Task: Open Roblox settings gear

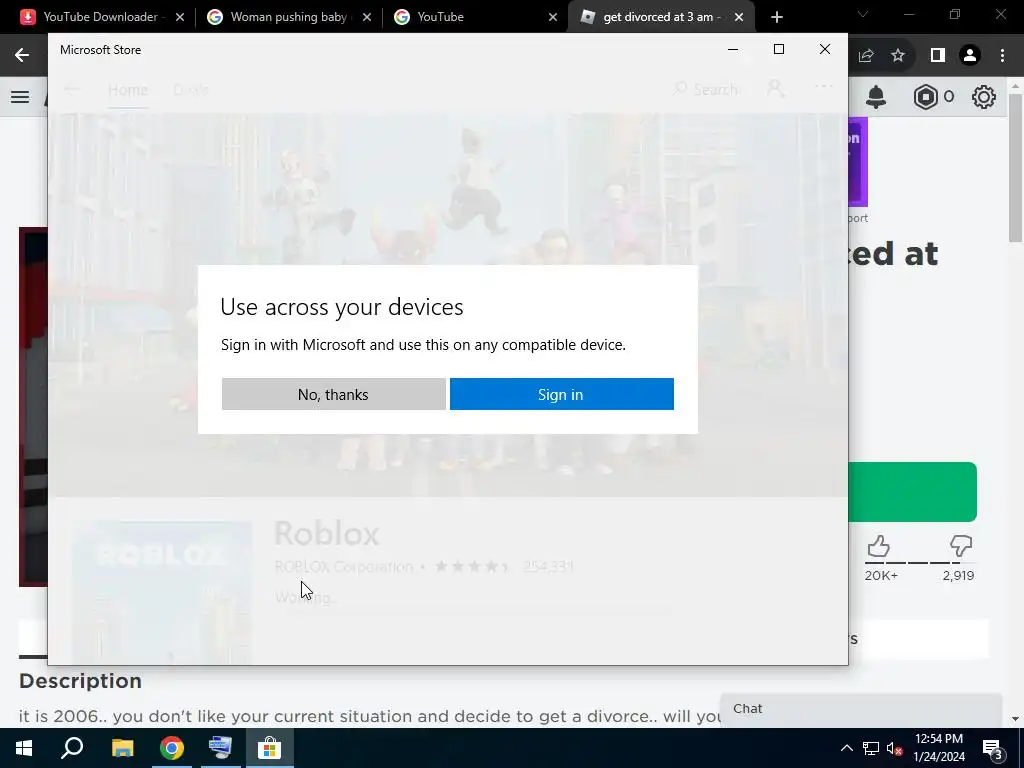Action: (984, 97)
